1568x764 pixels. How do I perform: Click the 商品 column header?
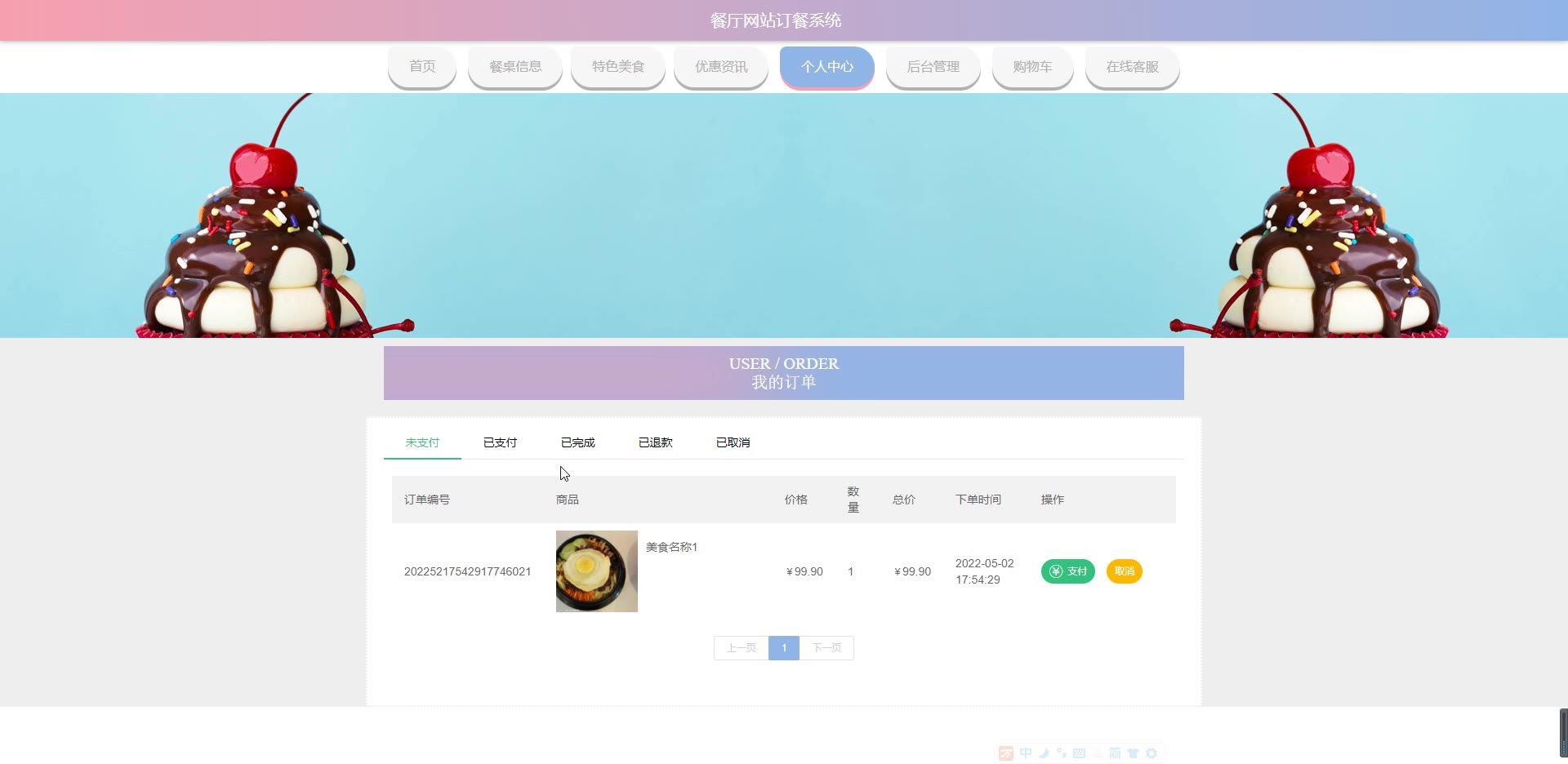pos(568,500)
